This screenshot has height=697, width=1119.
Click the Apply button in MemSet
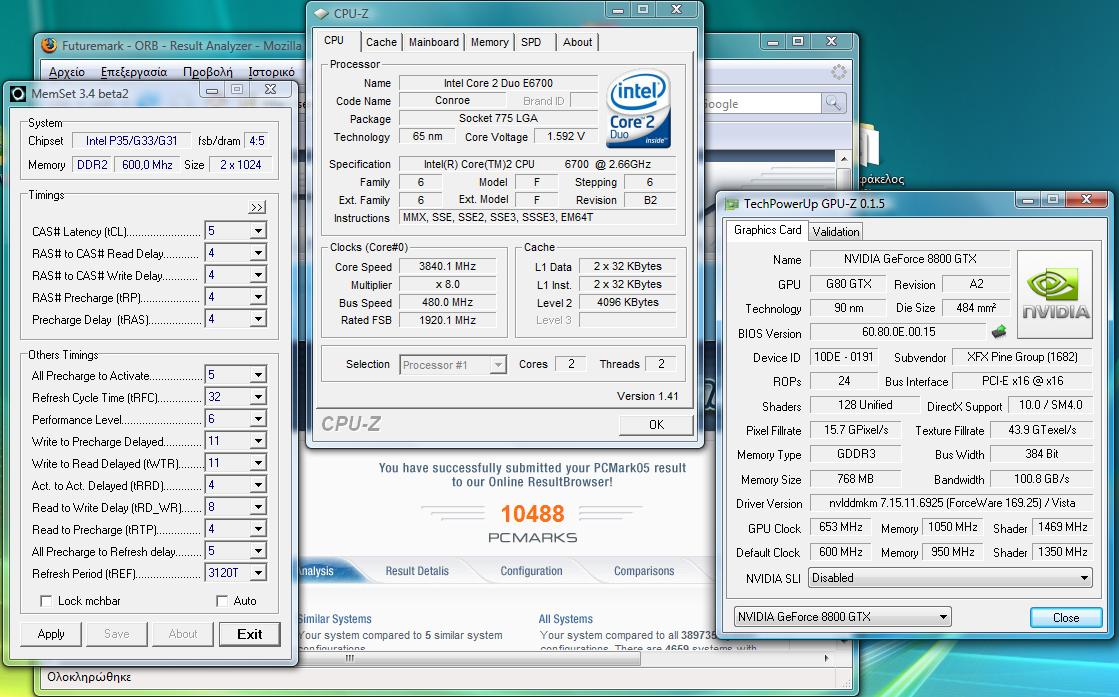pyautogui.click(x=51, y=634)
